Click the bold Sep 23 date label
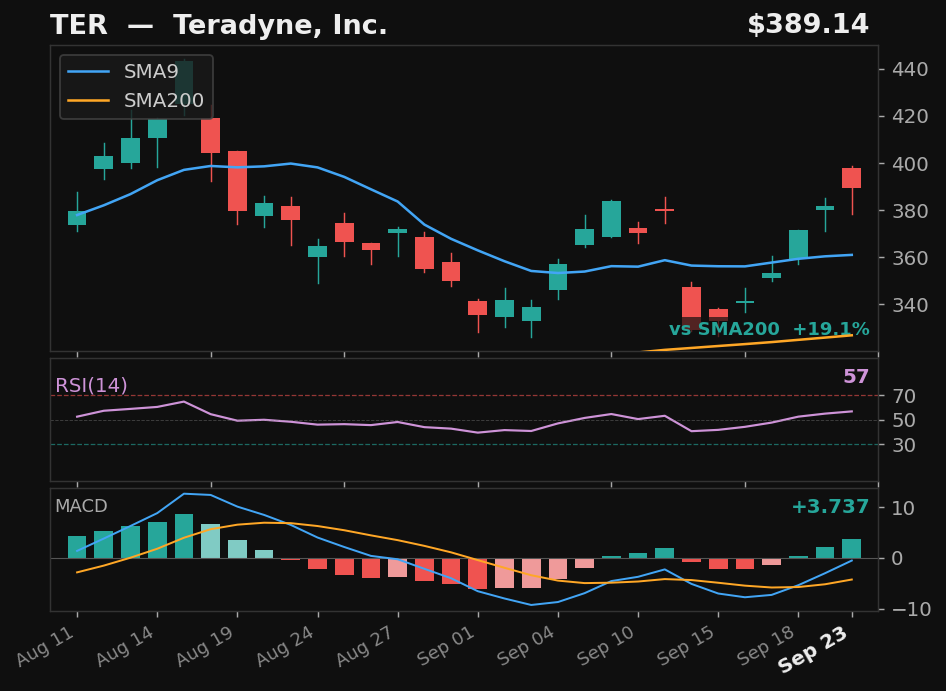The width and height of the screenshot is (946, 691). point(814,649)
